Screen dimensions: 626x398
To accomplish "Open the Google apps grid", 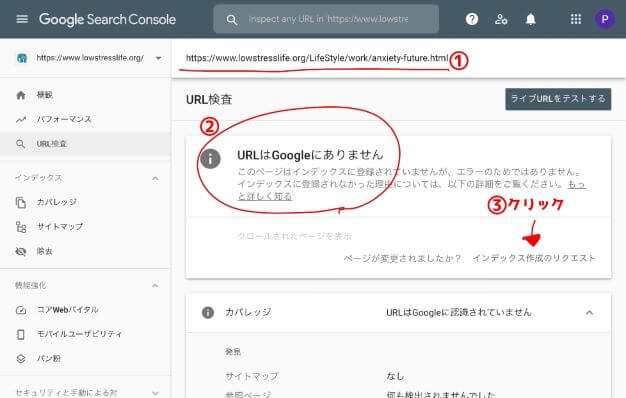I will click(x=576, y=19).
